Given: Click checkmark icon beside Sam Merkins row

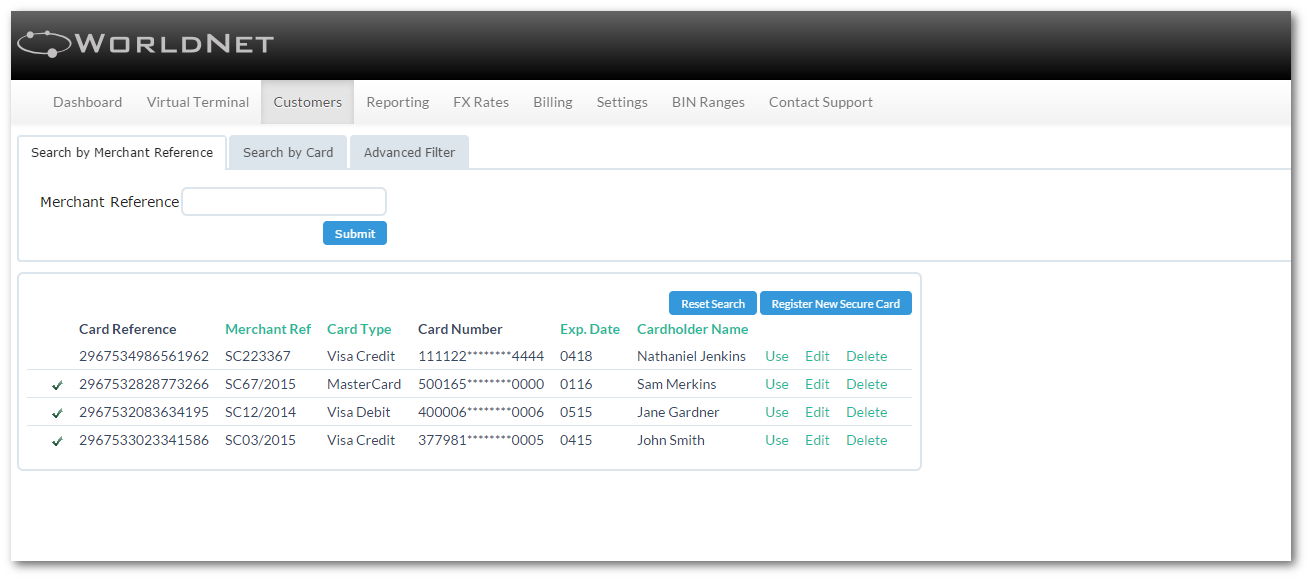Looking at the screenshot, I should click(57, 385).
